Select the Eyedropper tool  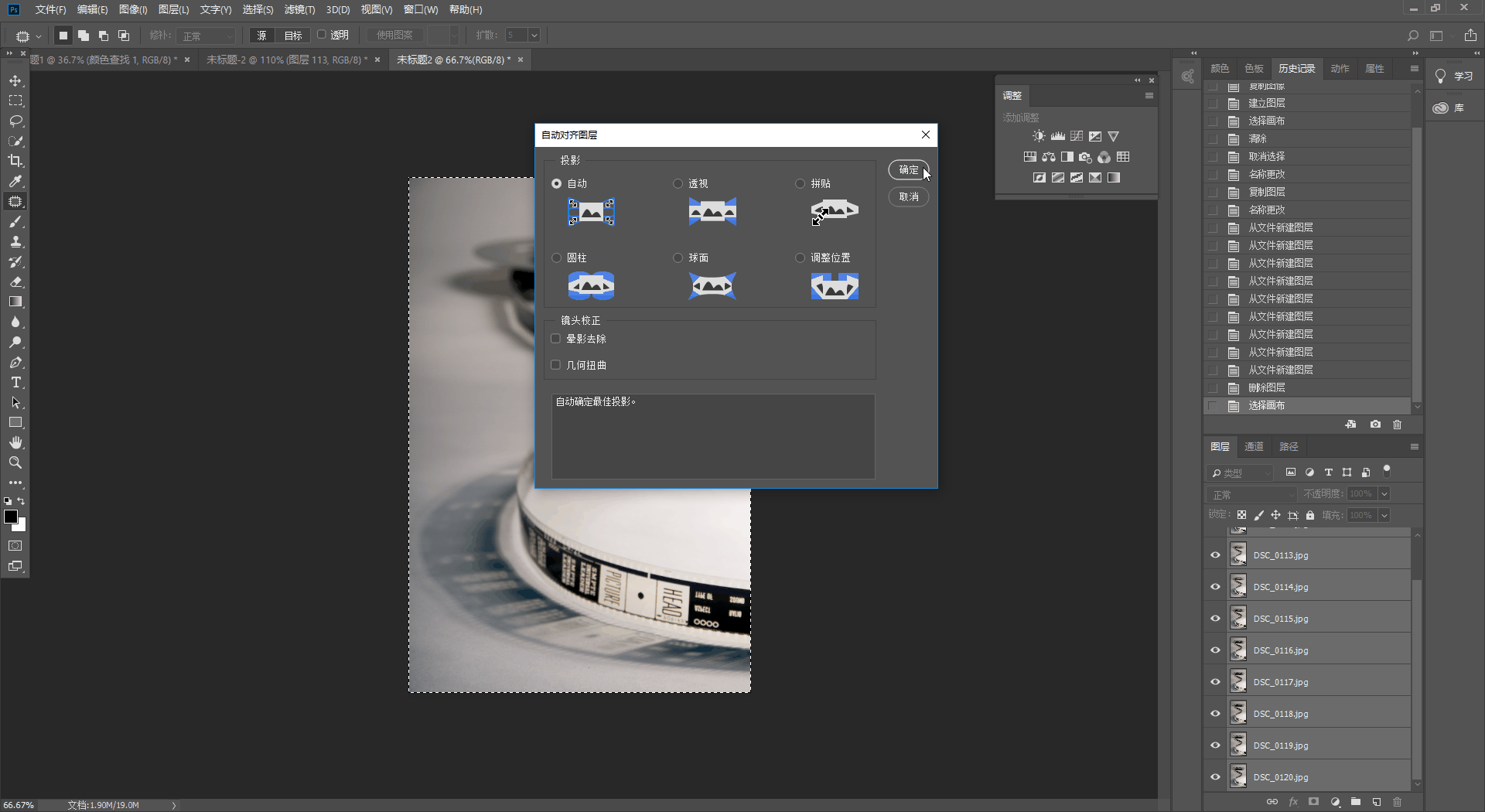click(15, 182)
